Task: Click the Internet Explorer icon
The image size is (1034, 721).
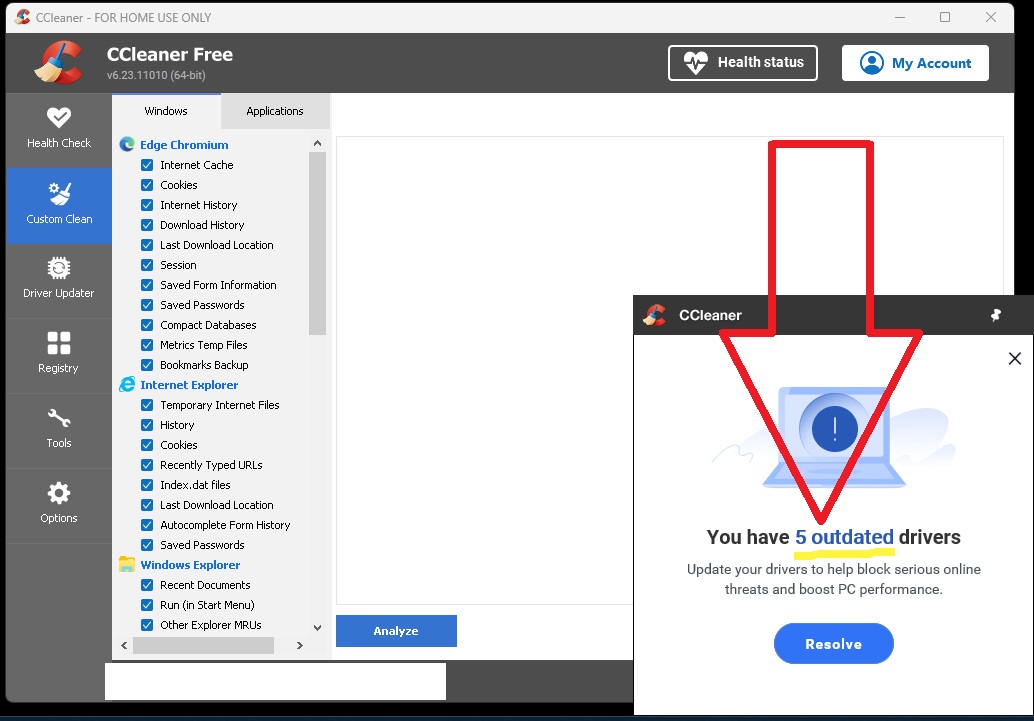Action: pyautogui.click(x=127, y=385)
